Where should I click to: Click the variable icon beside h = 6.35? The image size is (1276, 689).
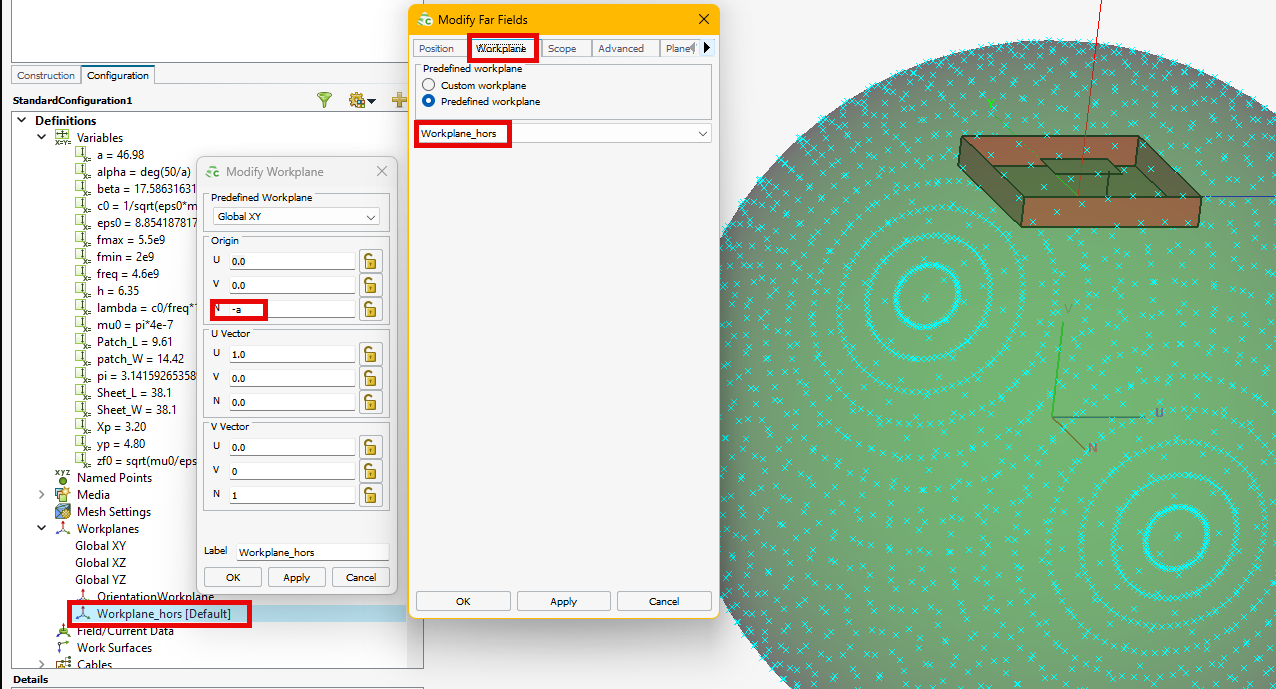point(84,291)
